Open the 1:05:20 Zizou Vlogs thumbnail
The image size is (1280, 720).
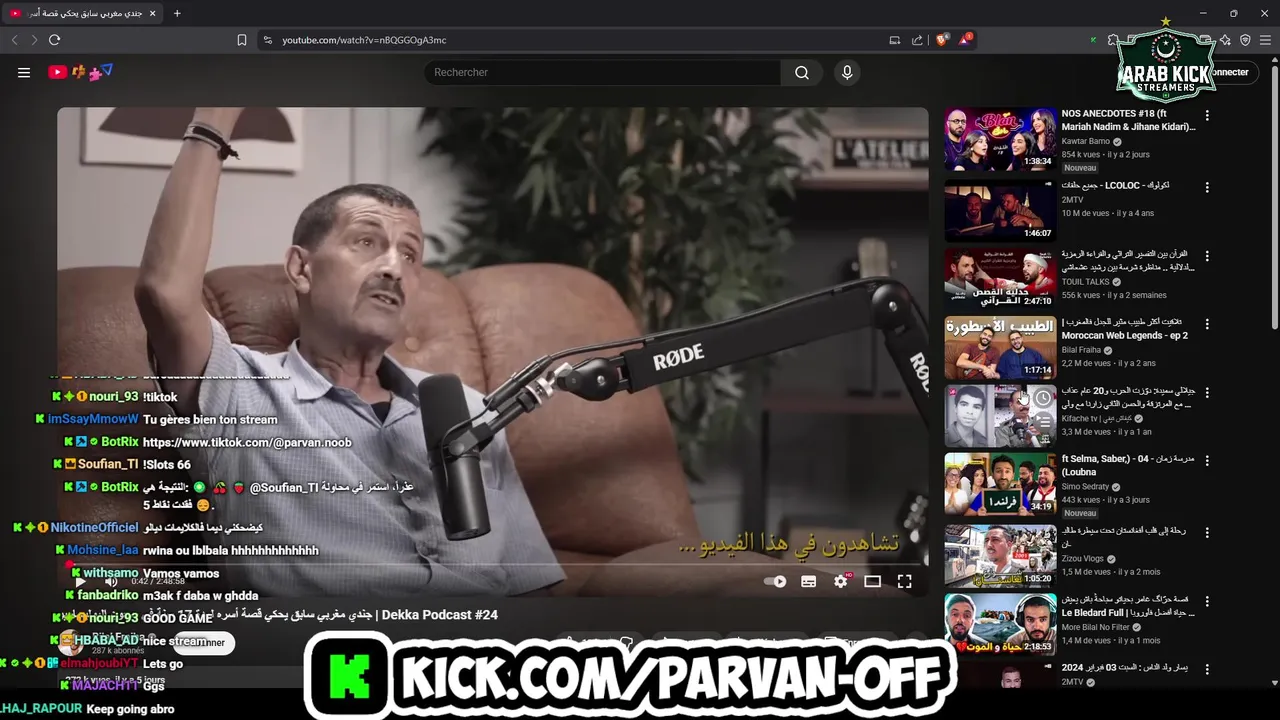pyautogui.click(x=1000, y=555)
